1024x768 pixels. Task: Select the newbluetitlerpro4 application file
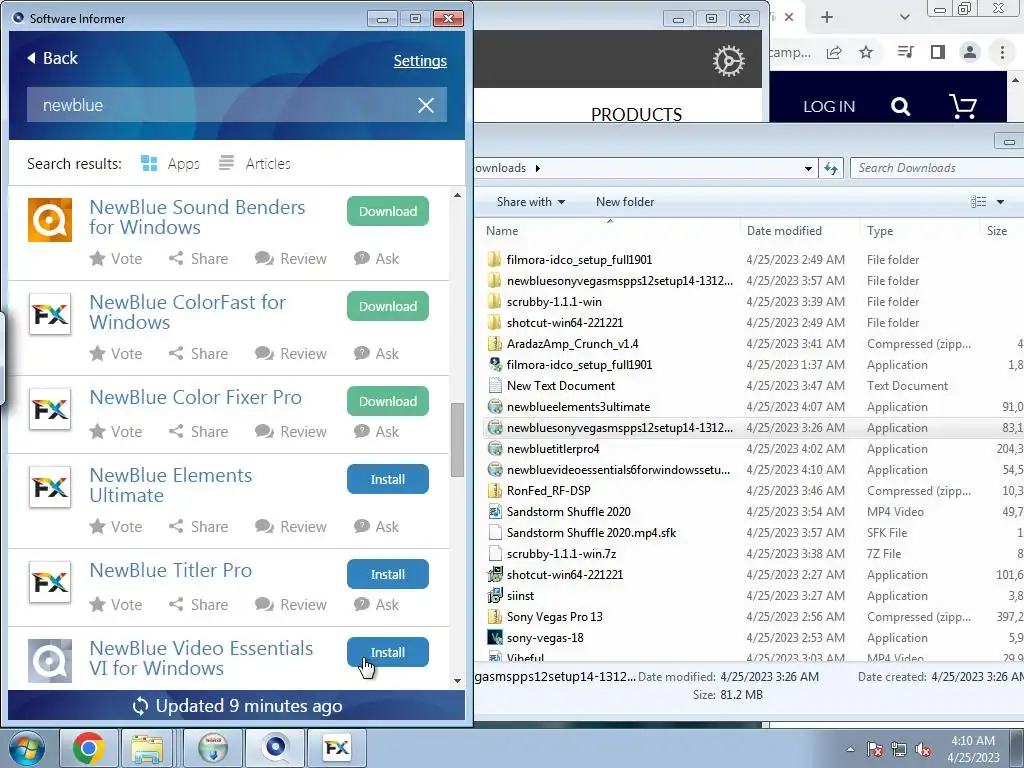552,449
